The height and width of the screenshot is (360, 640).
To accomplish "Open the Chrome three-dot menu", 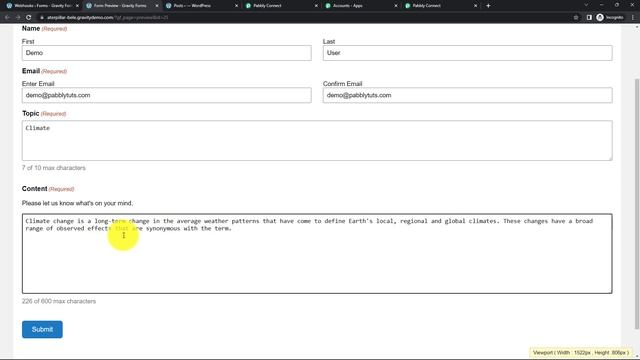I will (633, 18).
